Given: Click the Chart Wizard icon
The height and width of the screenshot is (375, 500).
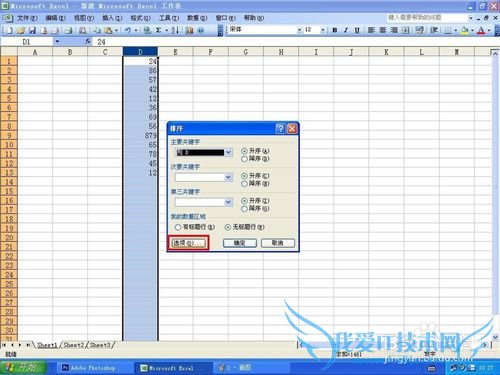Looking at the screenshot, I should [x=189, y=30].
